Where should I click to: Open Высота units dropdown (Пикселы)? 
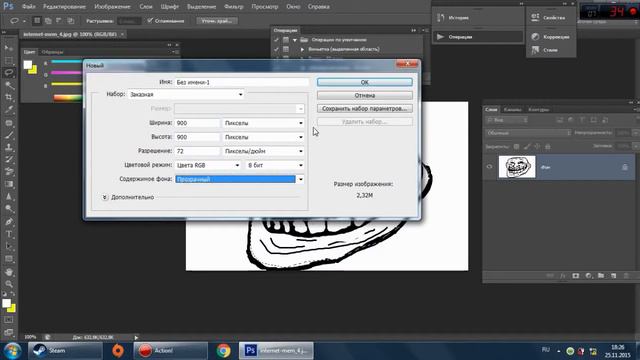[263, 137]
